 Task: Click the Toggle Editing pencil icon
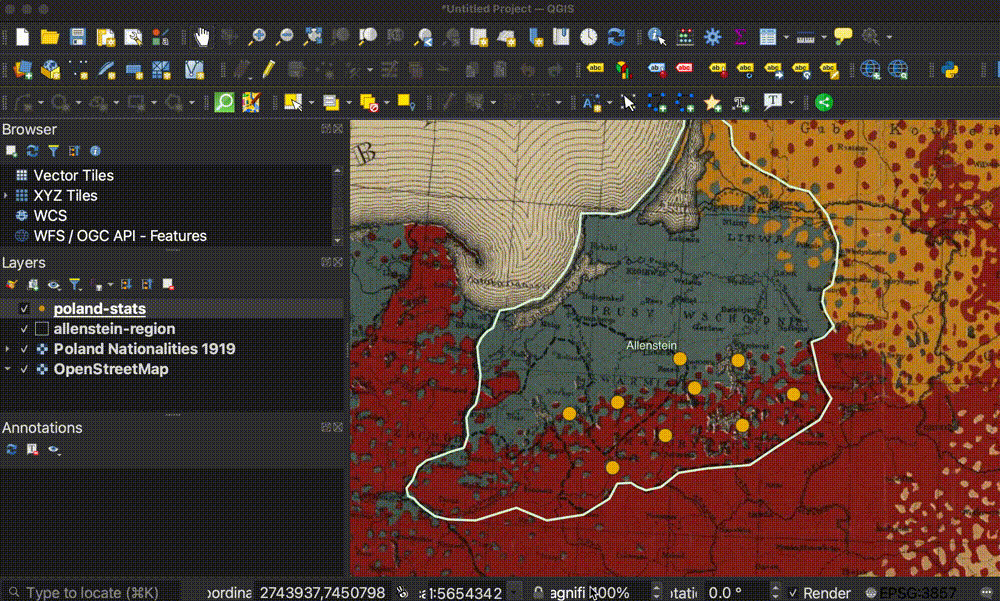coord(268,69)
